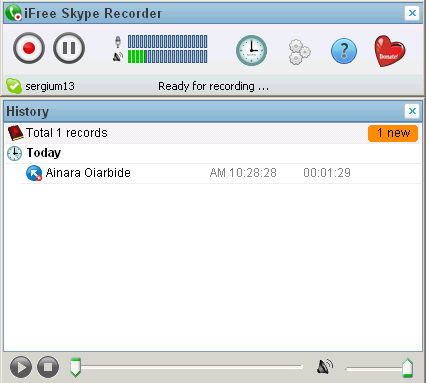Click the speaker level icon beside green meter

click(x=118, y=57)
